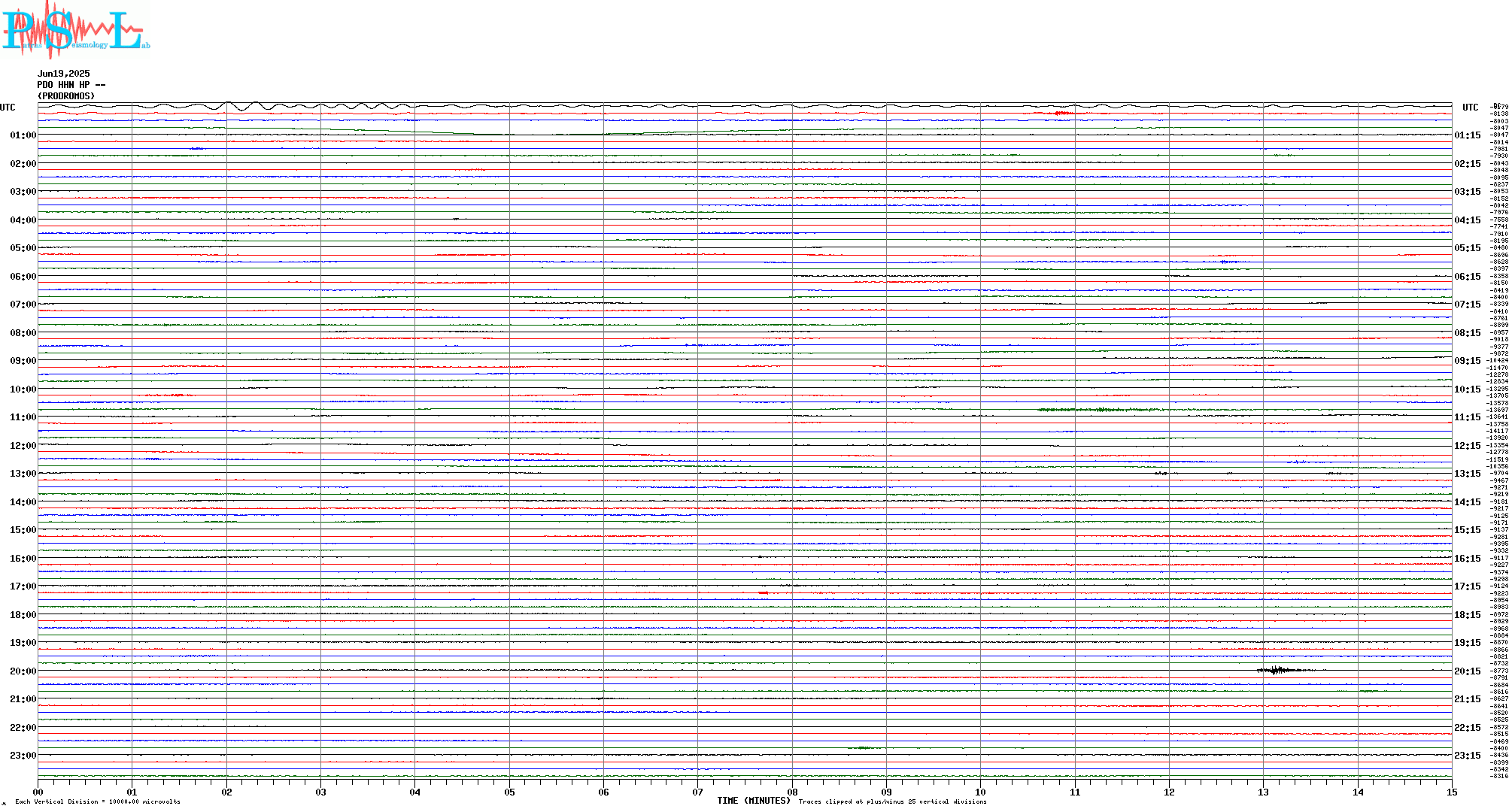Click the 17:15 label on the right edge
Image resolution: width=1512 pixels, height=812 pixels.
click(x=1468, y=586)
